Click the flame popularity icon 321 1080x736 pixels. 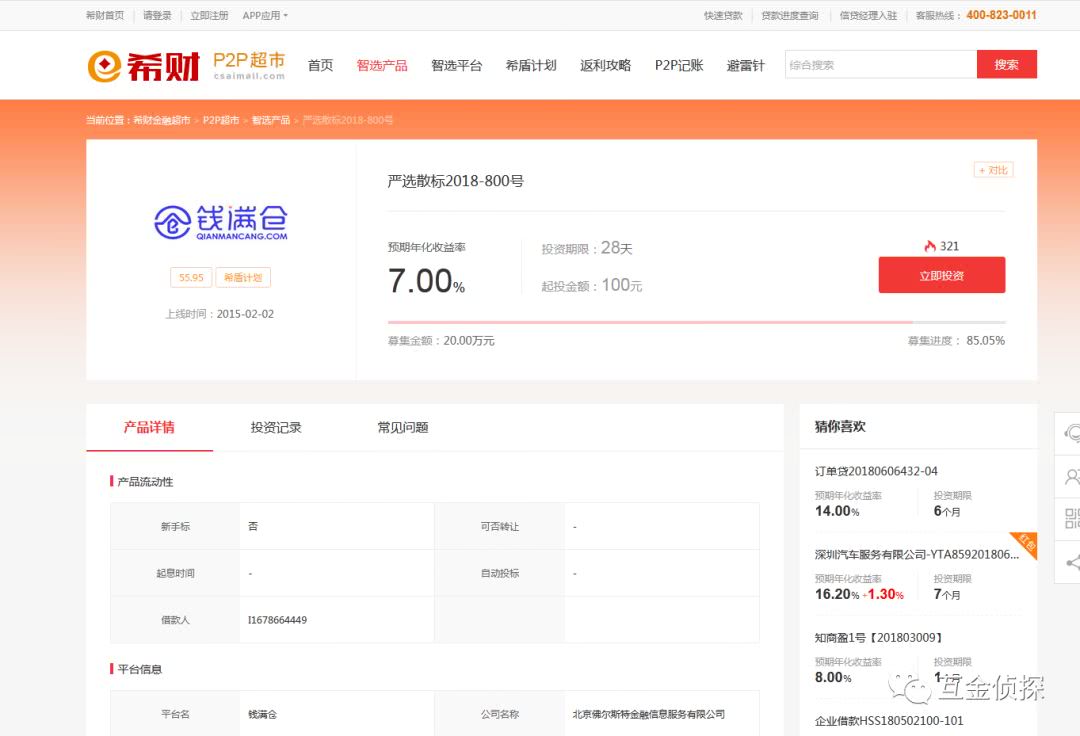point(930,246)
